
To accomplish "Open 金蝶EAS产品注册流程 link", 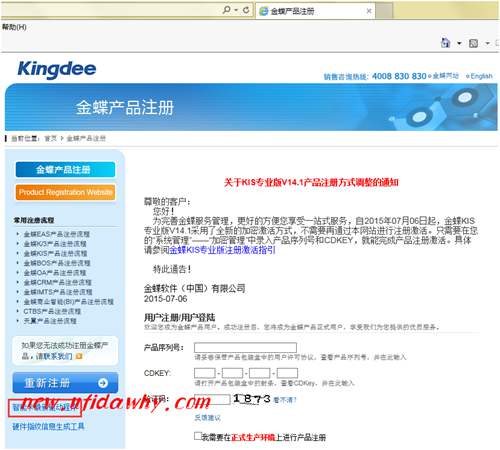I will tap(57, 234).
